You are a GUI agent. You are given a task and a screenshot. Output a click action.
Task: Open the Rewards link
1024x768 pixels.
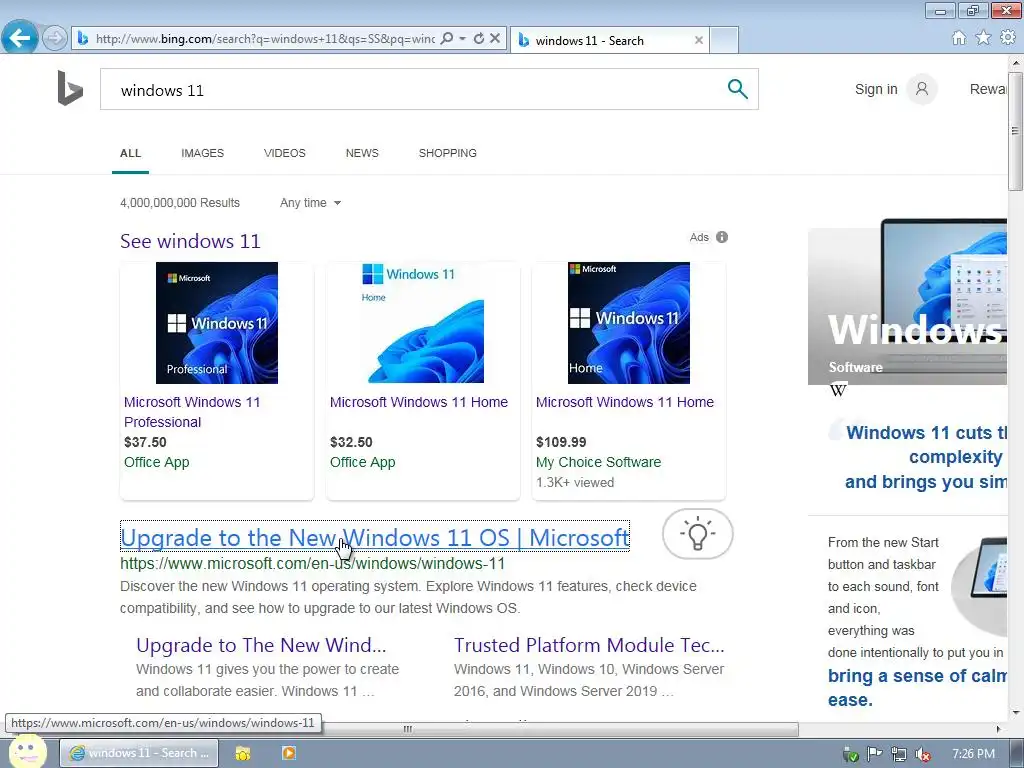click(x=988, y=89)
